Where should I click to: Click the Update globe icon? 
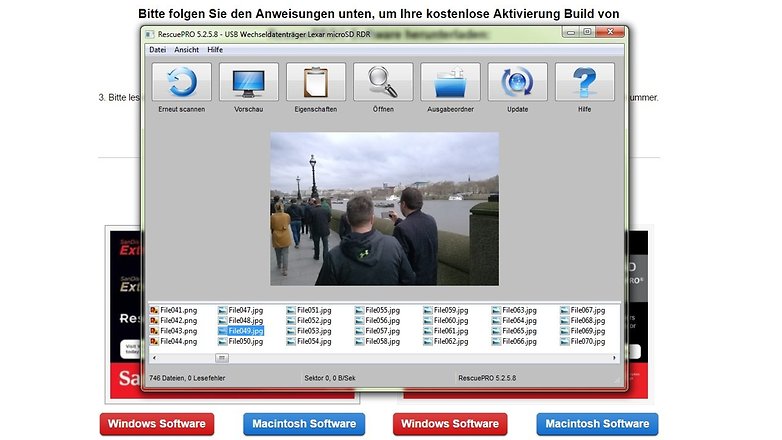coord(517,82)
